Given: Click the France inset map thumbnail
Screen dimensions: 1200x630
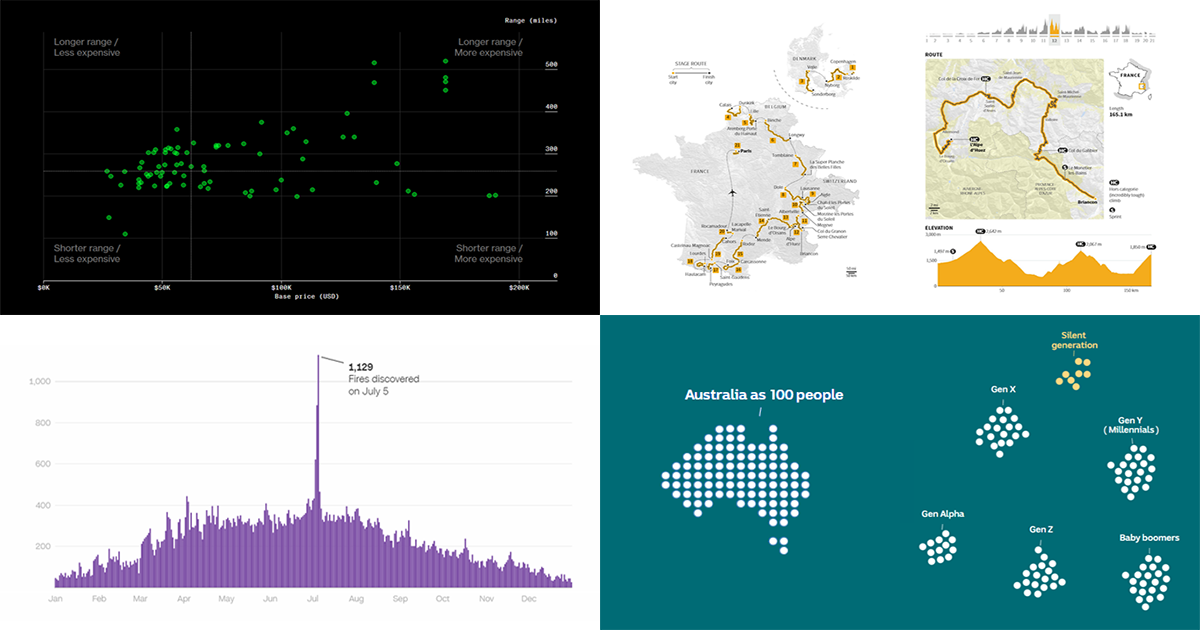Looking at the screenshot, I should pos(1131,80).
